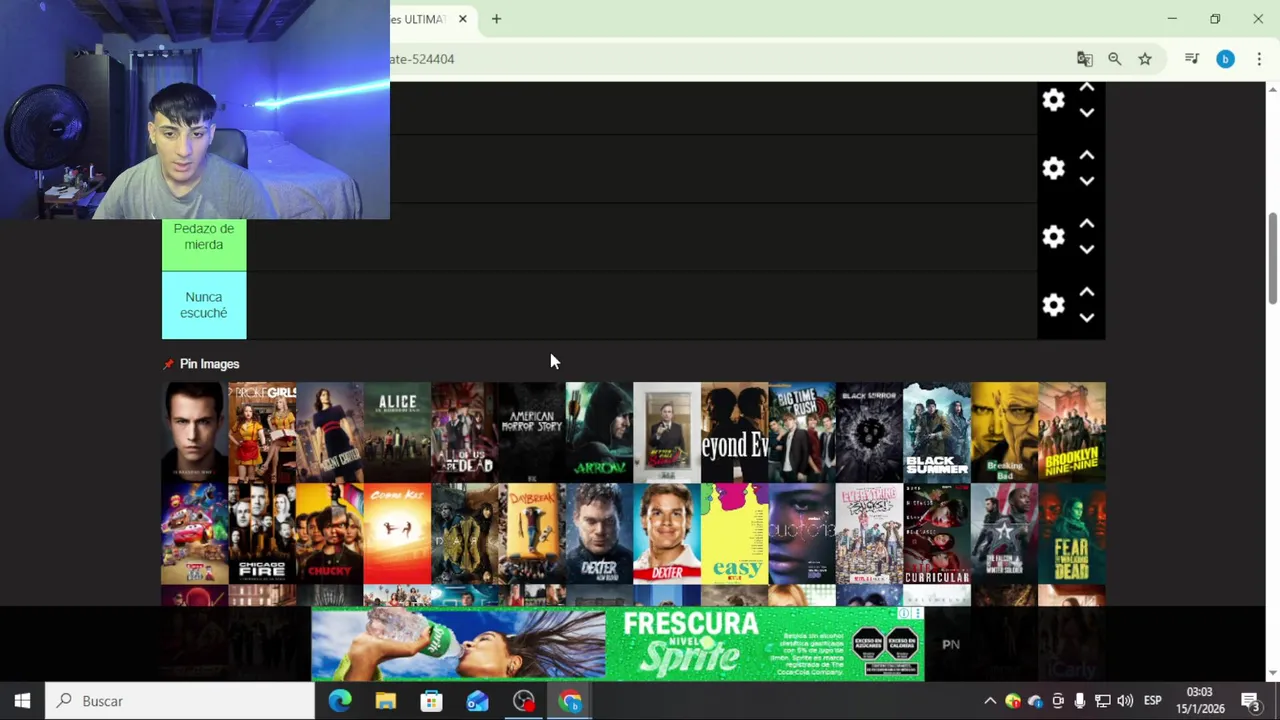Image resolution: width=1280 pixels, height=720 pixels.
Task: Open a new browser tab
Action: 496,19
